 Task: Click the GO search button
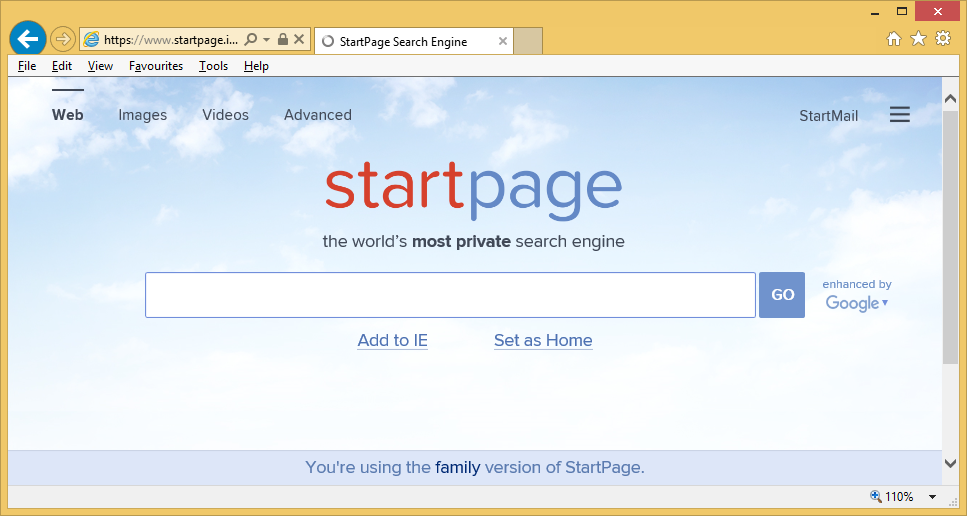(782, 295)
